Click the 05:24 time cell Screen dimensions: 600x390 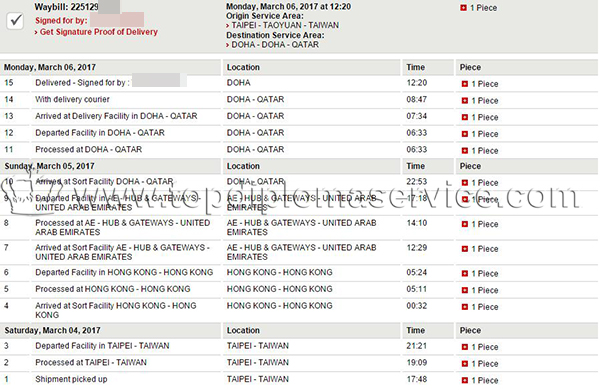click(x=417, y=273)
